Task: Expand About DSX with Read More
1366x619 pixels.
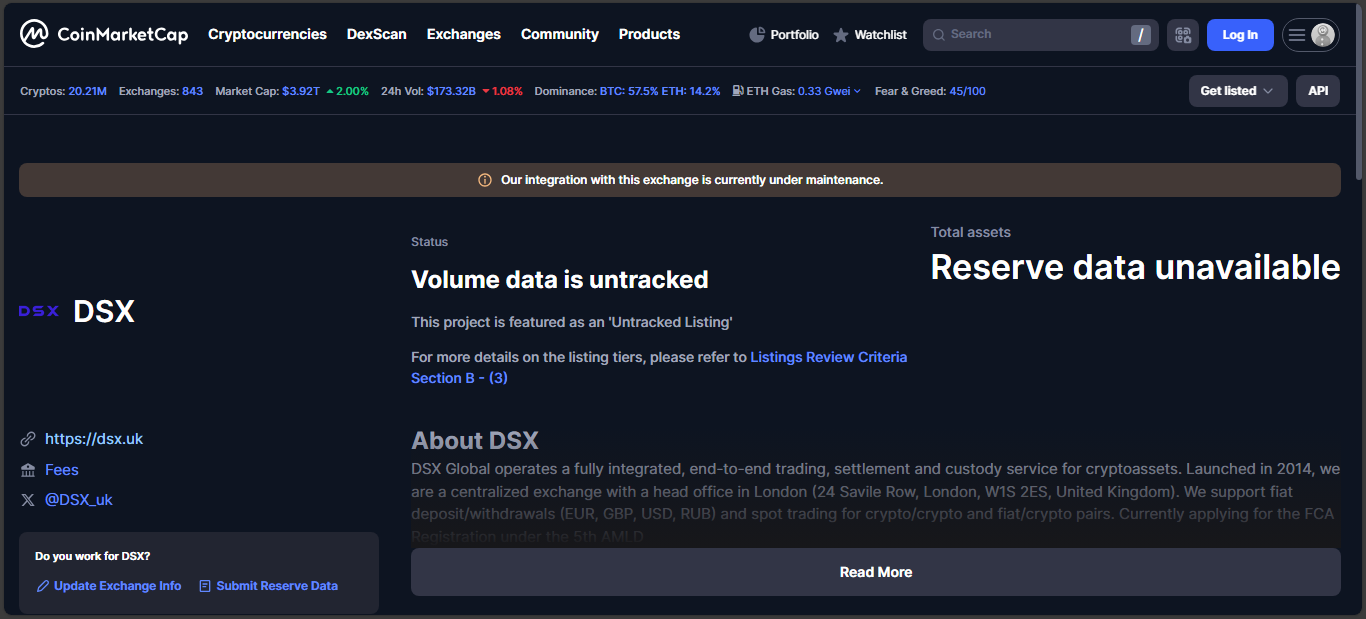Action: click(x=875, y=572)
